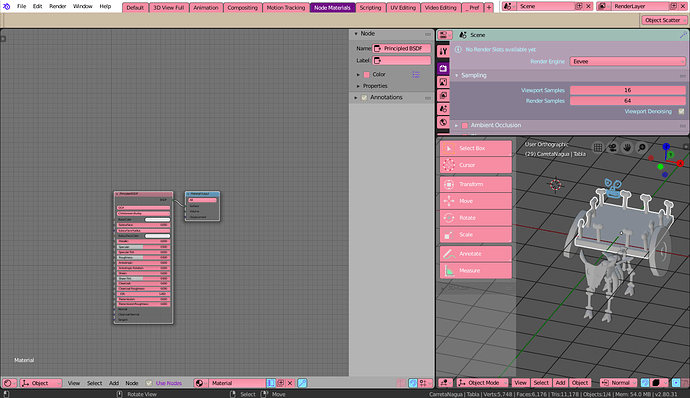
Task: Select the Cursor tool
Action: (476, 165)
